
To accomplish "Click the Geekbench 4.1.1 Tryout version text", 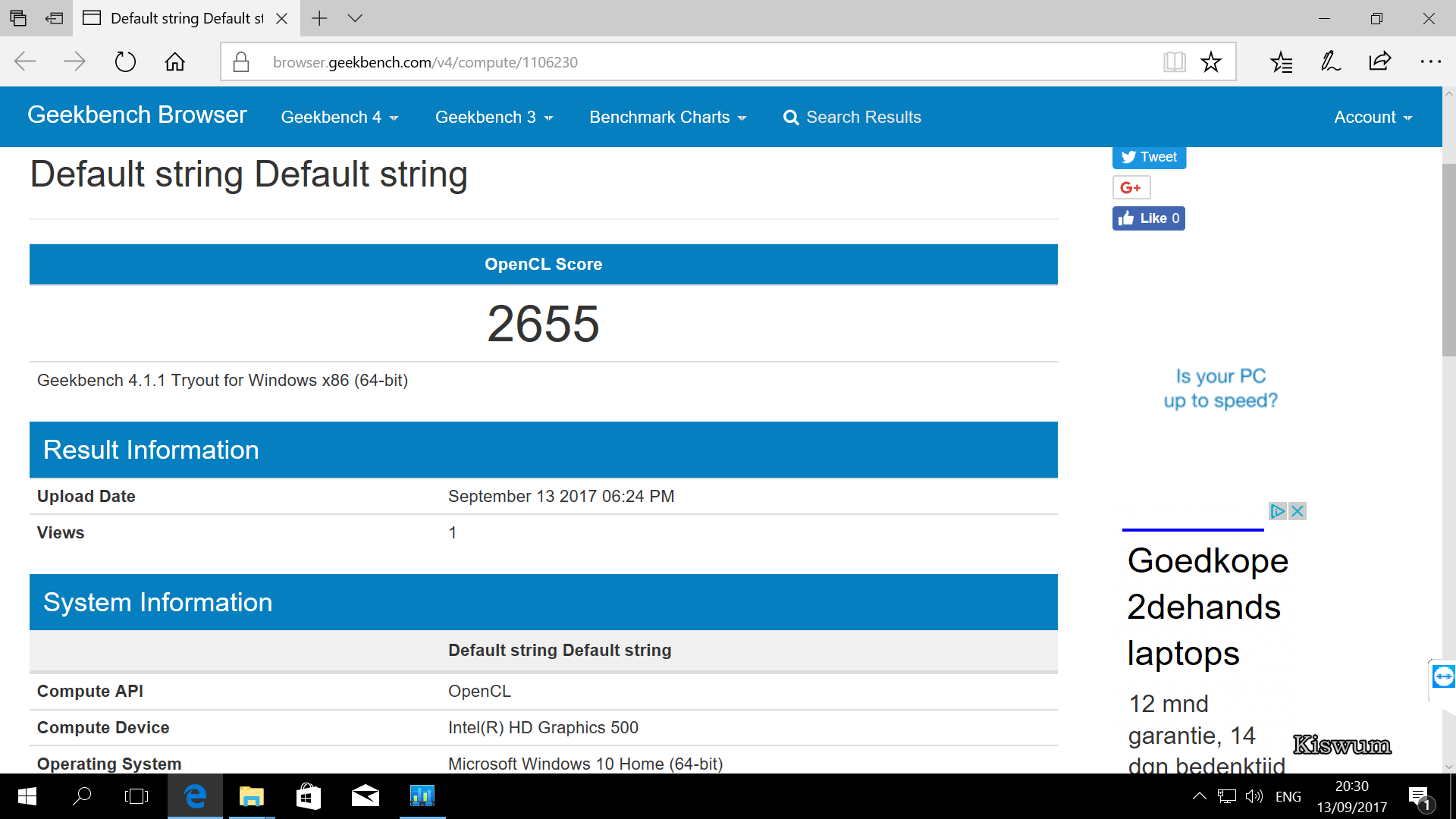I will pos(222,380).
